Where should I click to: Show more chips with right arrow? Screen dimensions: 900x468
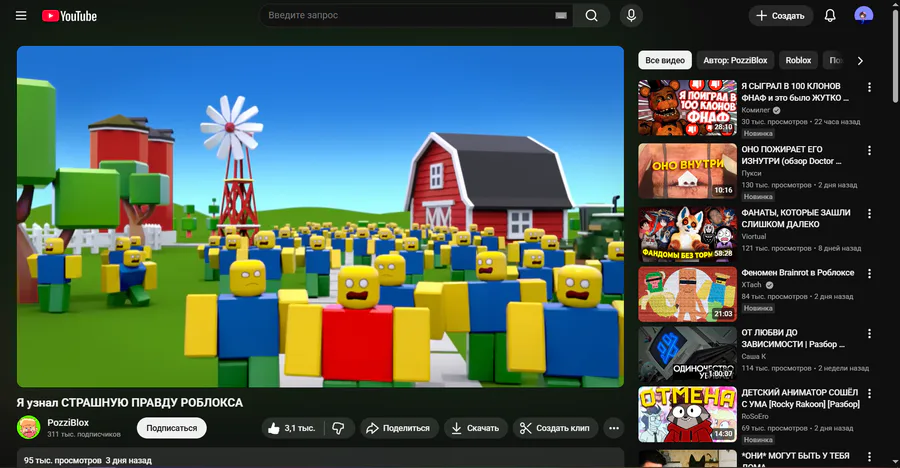tap(860, 60)
